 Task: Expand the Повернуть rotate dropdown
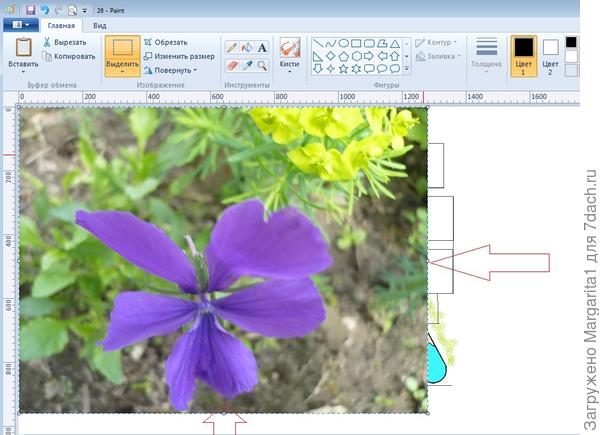(x=171, y=70)
